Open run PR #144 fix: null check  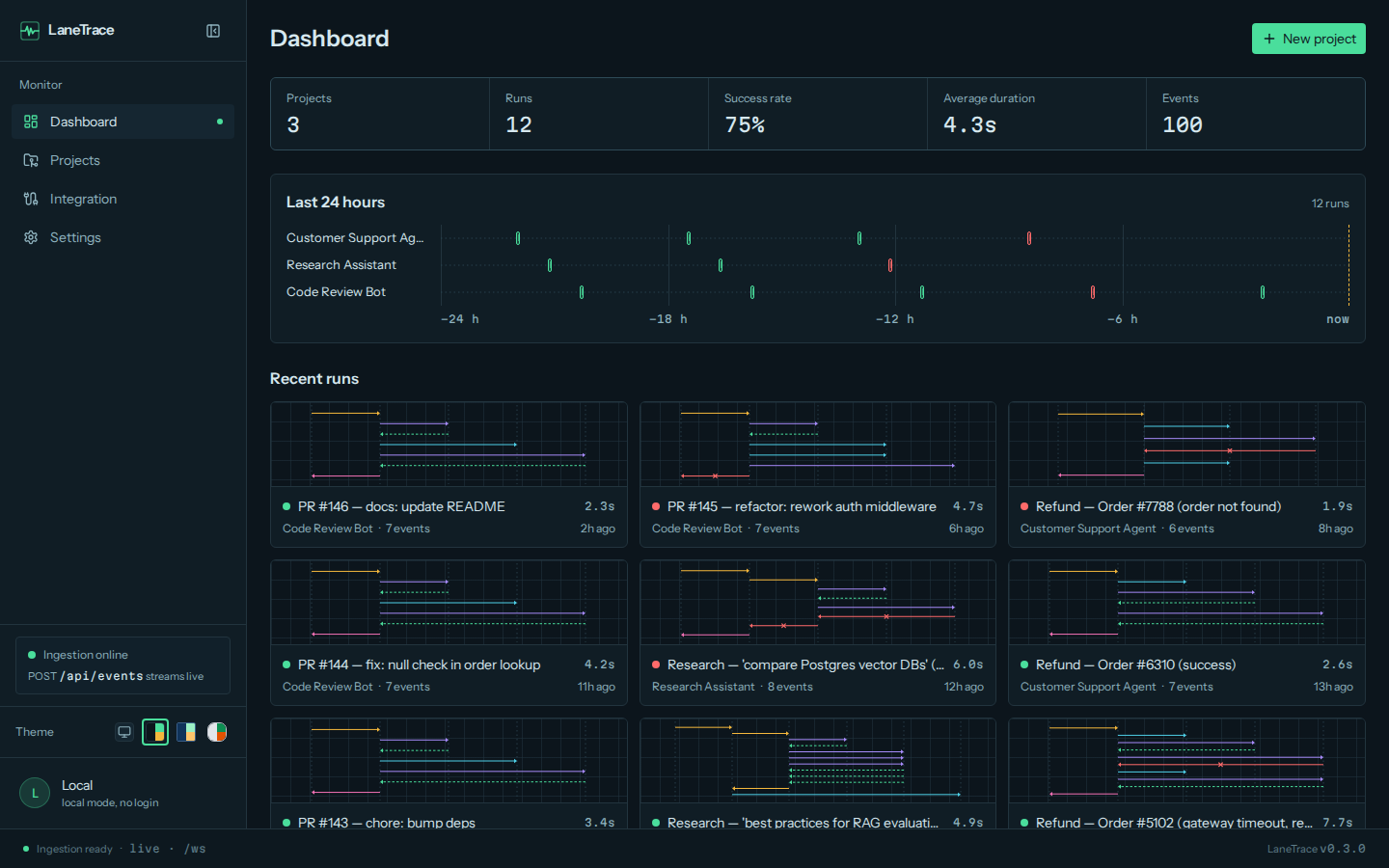click(x=449, y=633)
